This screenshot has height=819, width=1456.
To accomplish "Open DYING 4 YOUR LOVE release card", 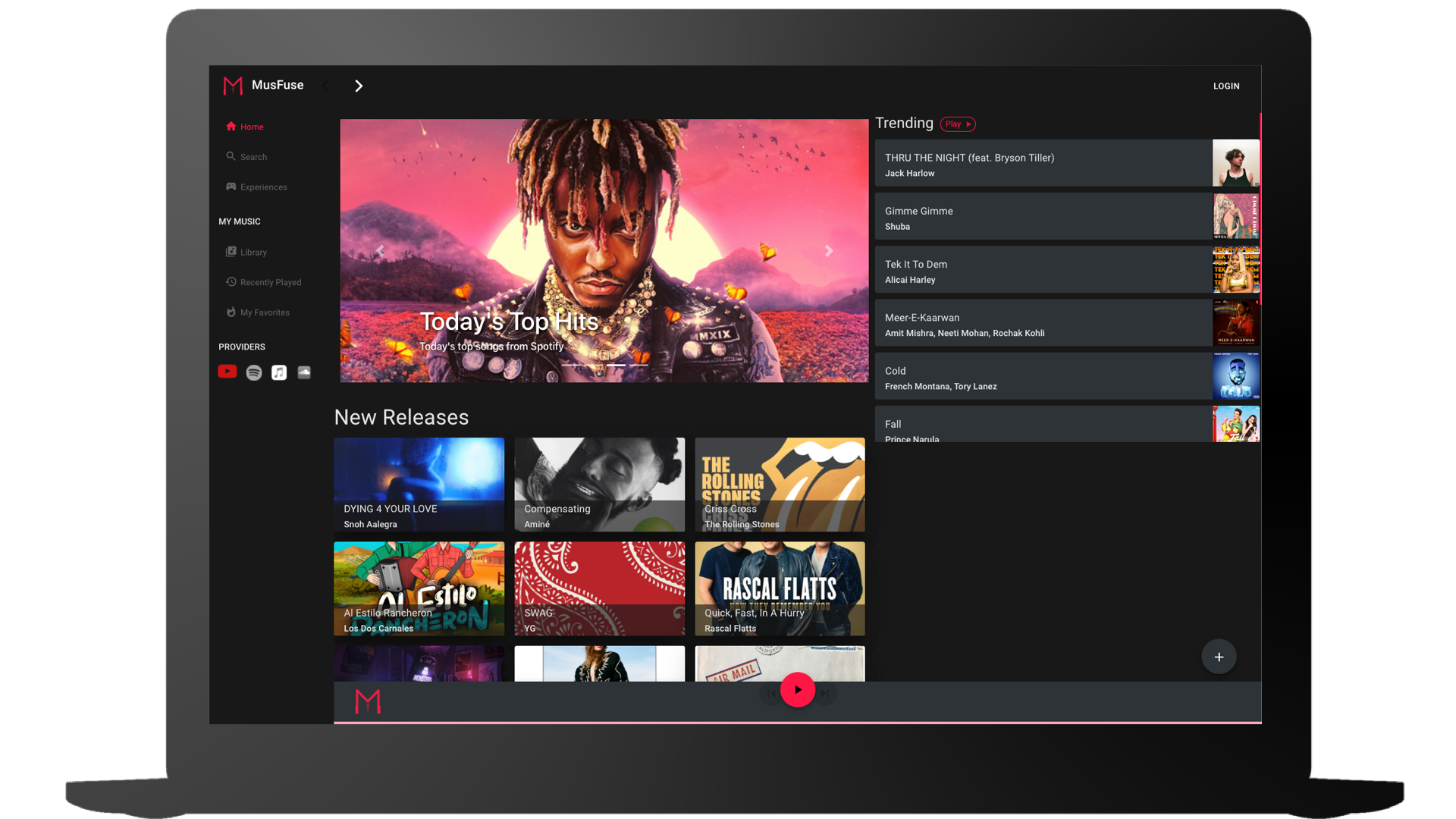I will [419, 484].
